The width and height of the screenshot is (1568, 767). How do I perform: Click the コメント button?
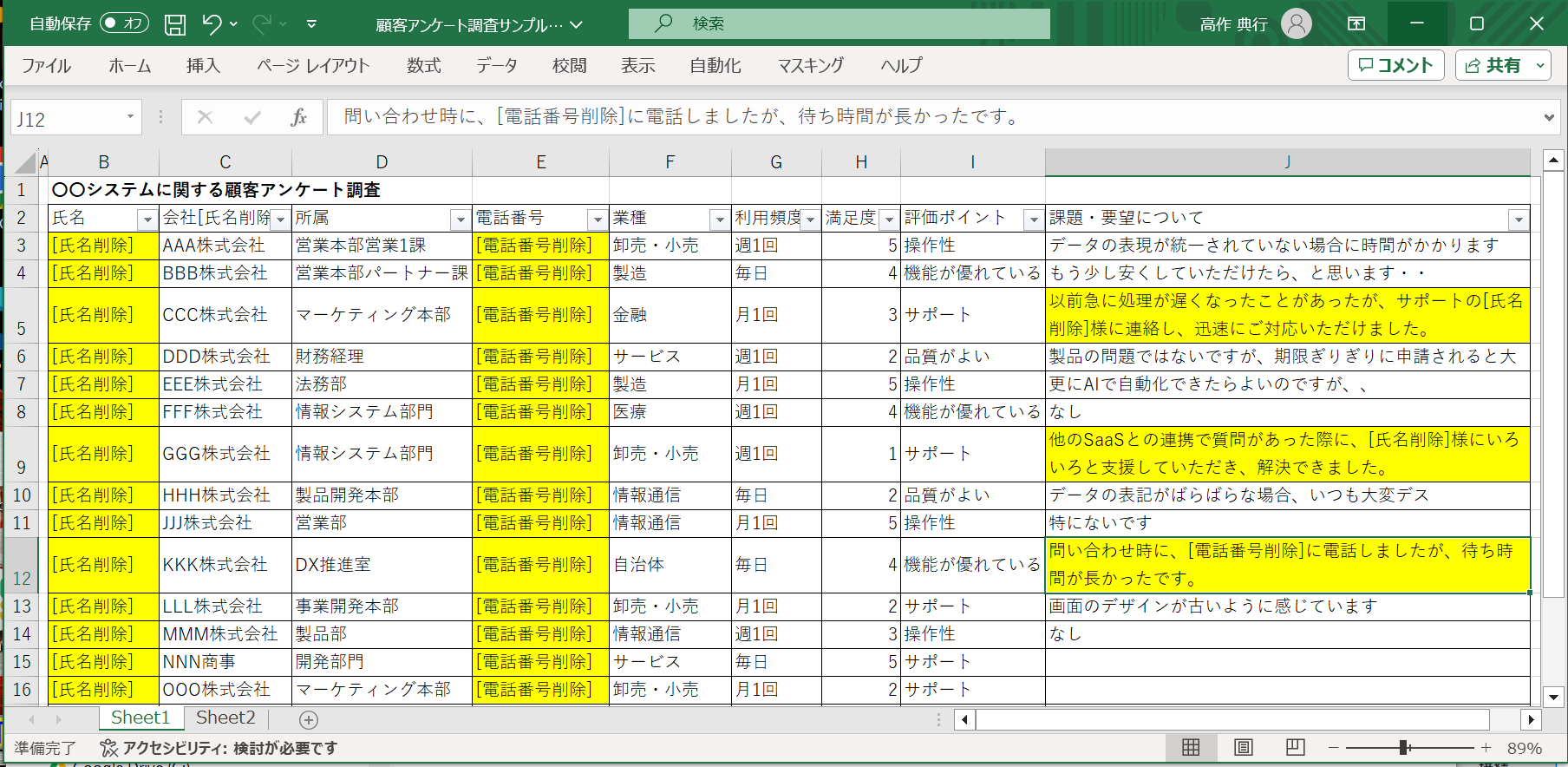pyautogui.click(x=1395, y=65)
